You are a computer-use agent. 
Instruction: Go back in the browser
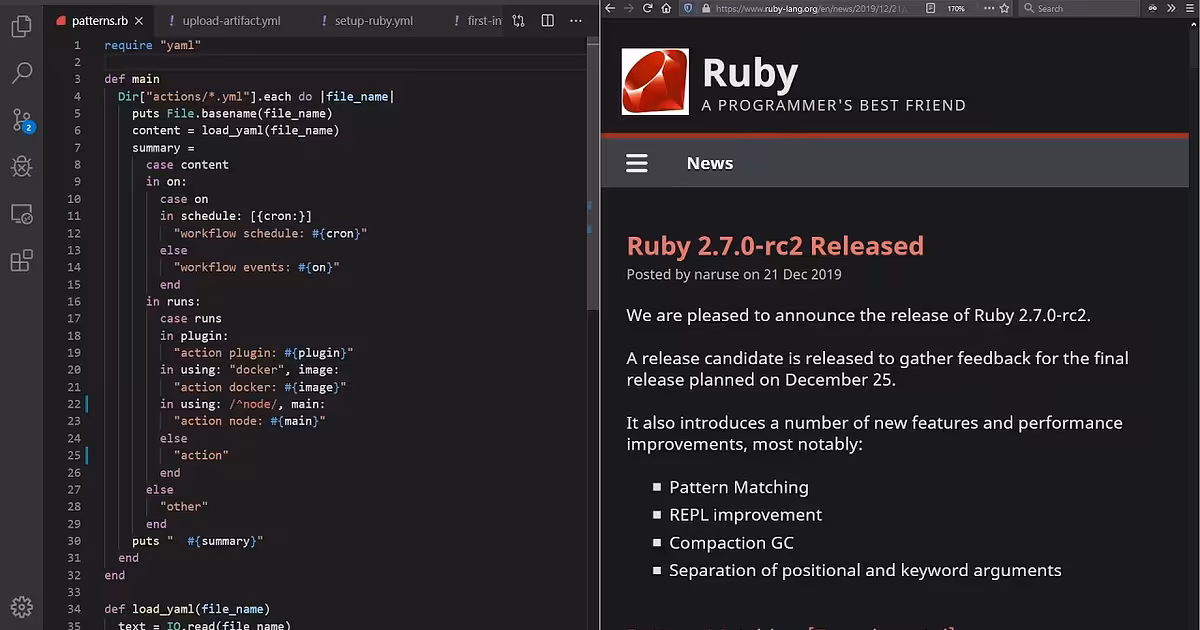(609, 8)
